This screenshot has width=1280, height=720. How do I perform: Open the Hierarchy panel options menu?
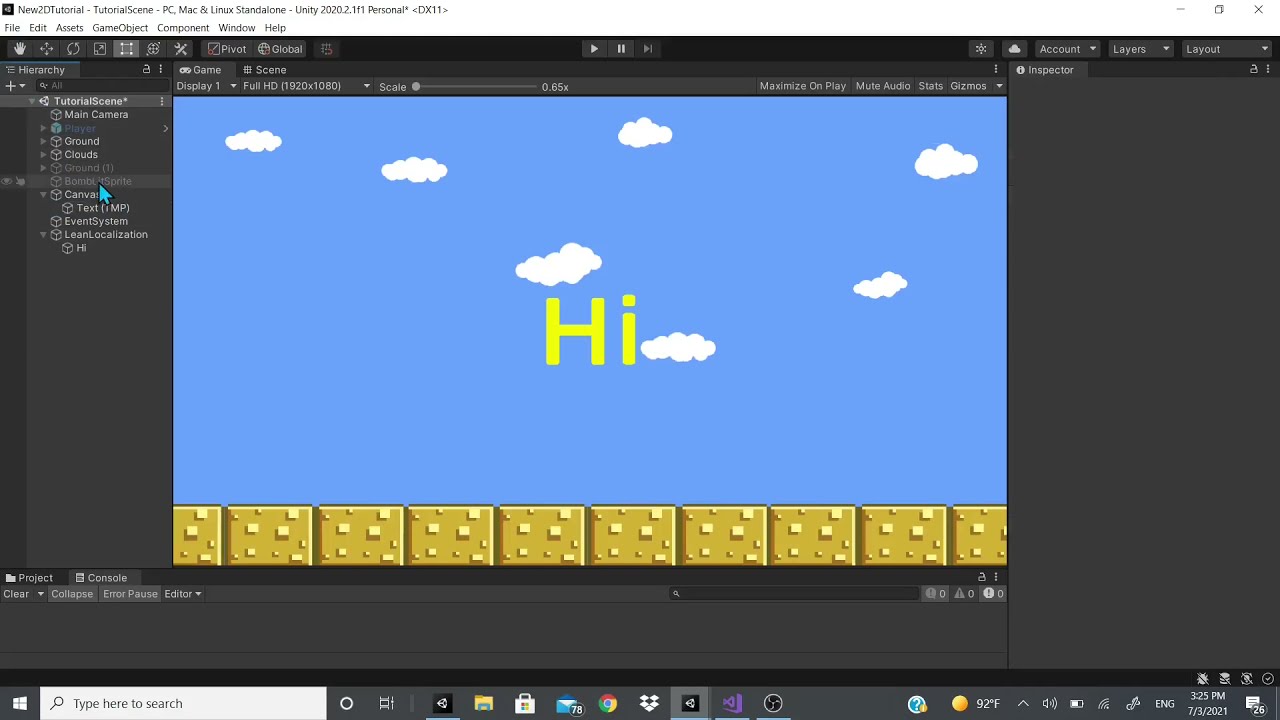pos(160,69)
